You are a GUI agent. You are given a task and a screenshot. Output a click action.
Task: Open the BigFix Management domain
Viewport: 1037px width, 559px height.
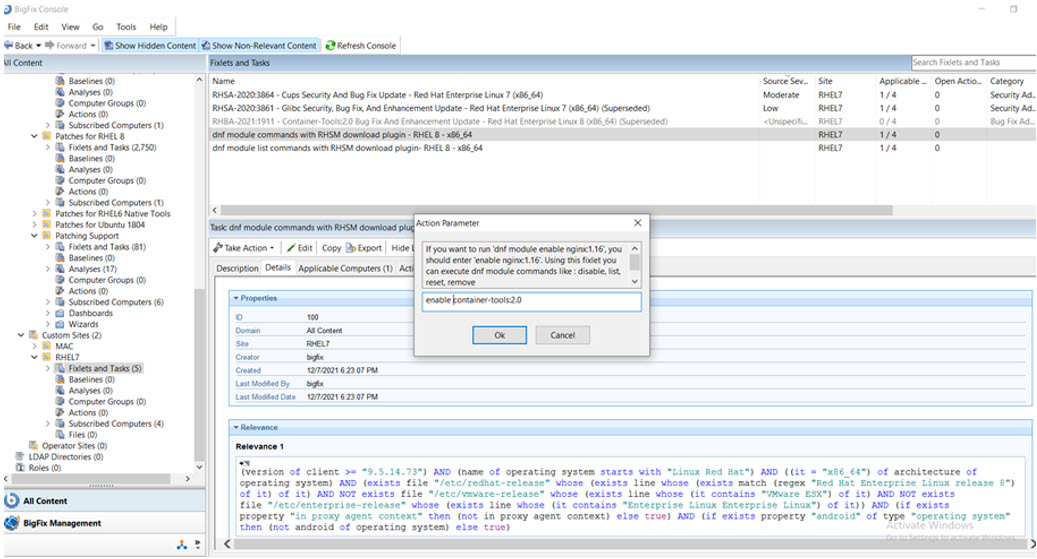[62, 523]
